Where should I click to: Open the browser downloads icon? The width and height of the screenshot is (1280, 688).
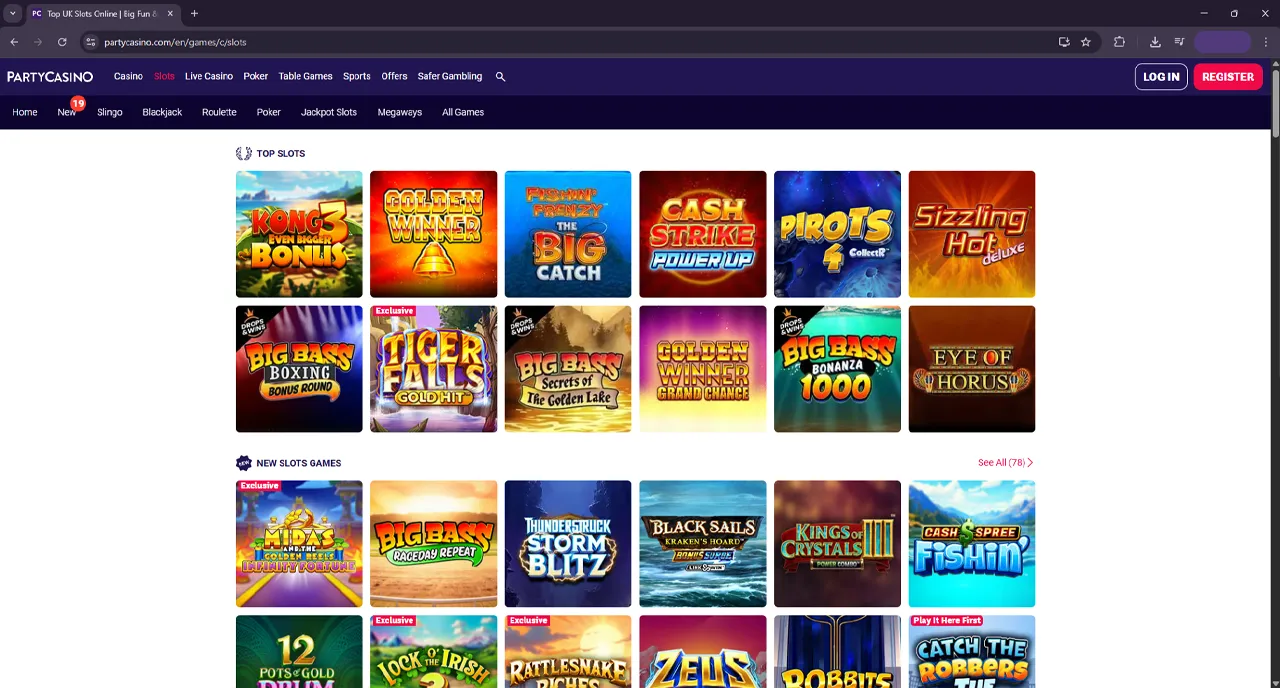(1155, 42)
